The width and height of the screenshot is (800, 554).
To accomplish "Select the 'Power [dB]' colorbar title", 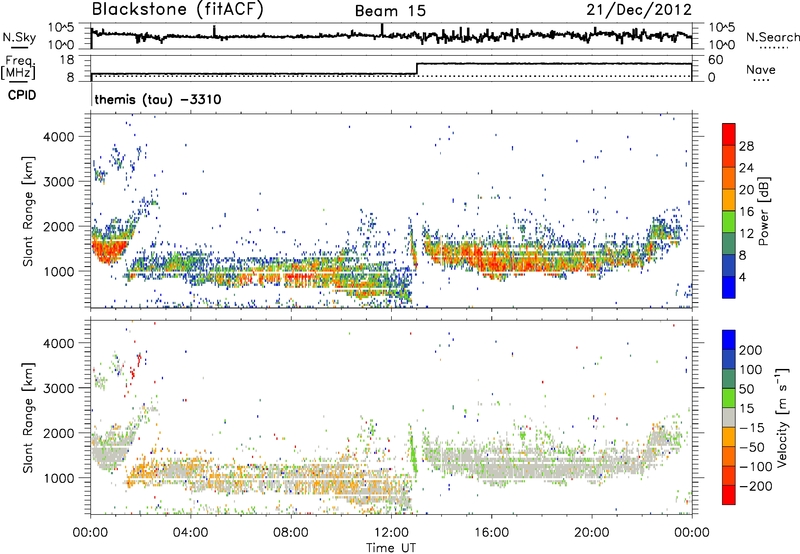I will (764, 211).
